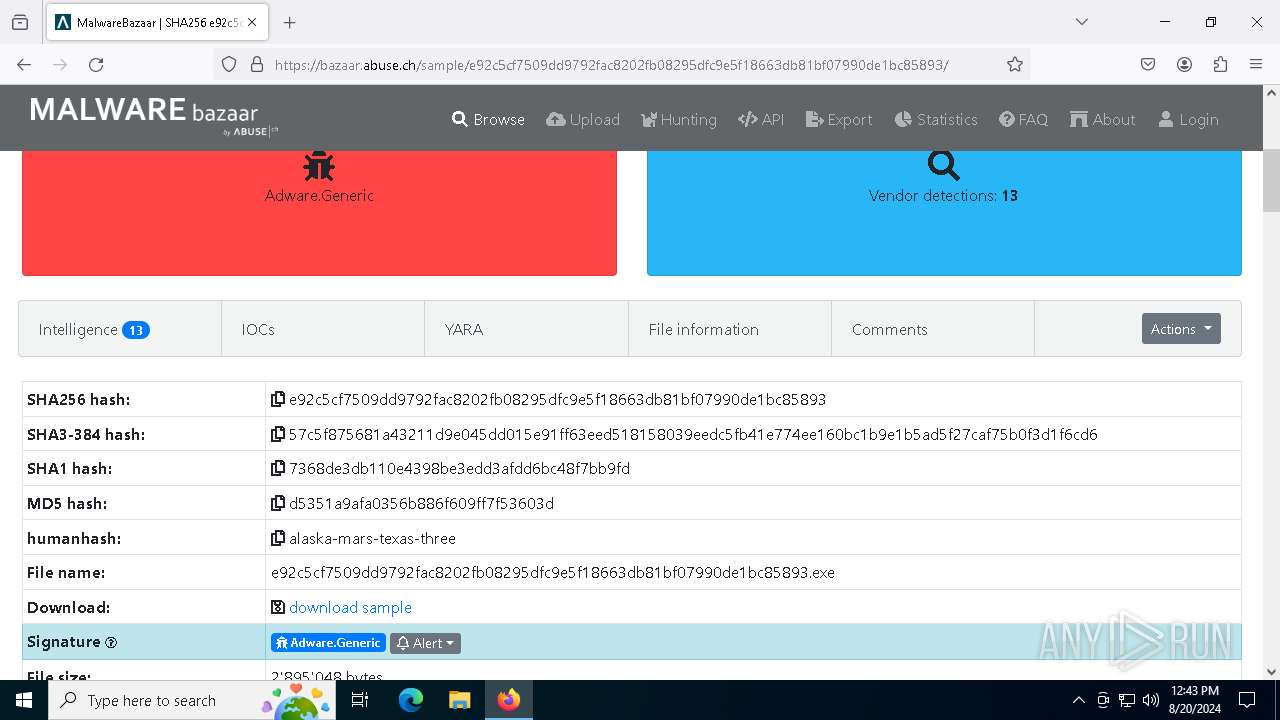The image size is (1280, 720).
Task: Click the bug icon in red panel
Action: [319, 165]
